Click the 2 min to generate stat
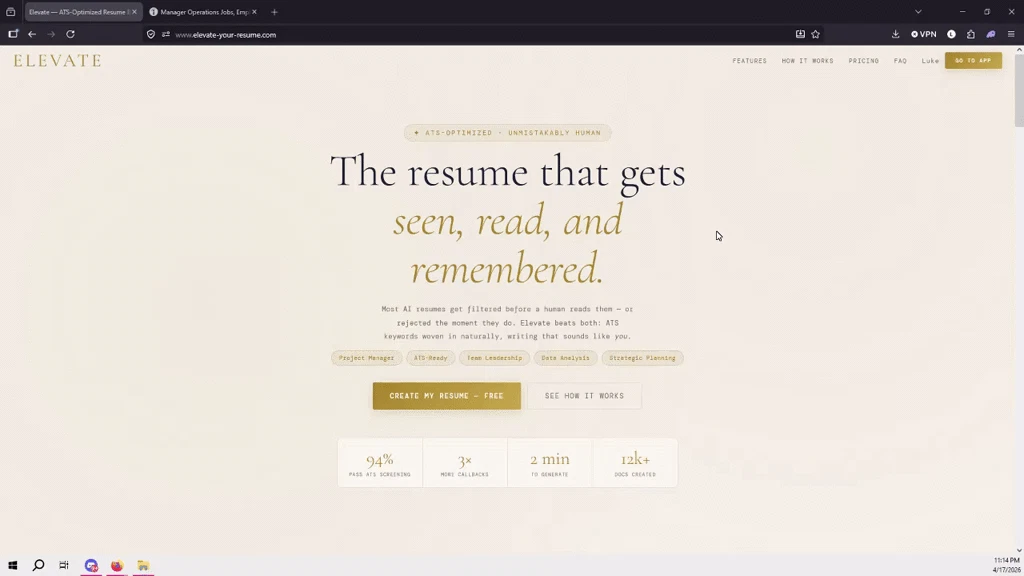1024x576 pixels. (549, 464)
